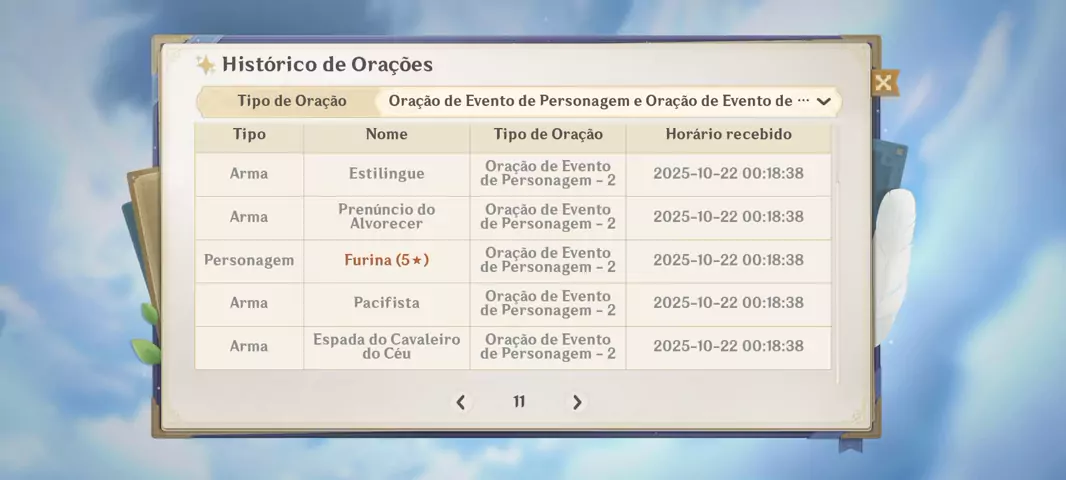The image size is (1066, 480).
Task: Click the table's vertical scrollbar
Action: point(836,250)
